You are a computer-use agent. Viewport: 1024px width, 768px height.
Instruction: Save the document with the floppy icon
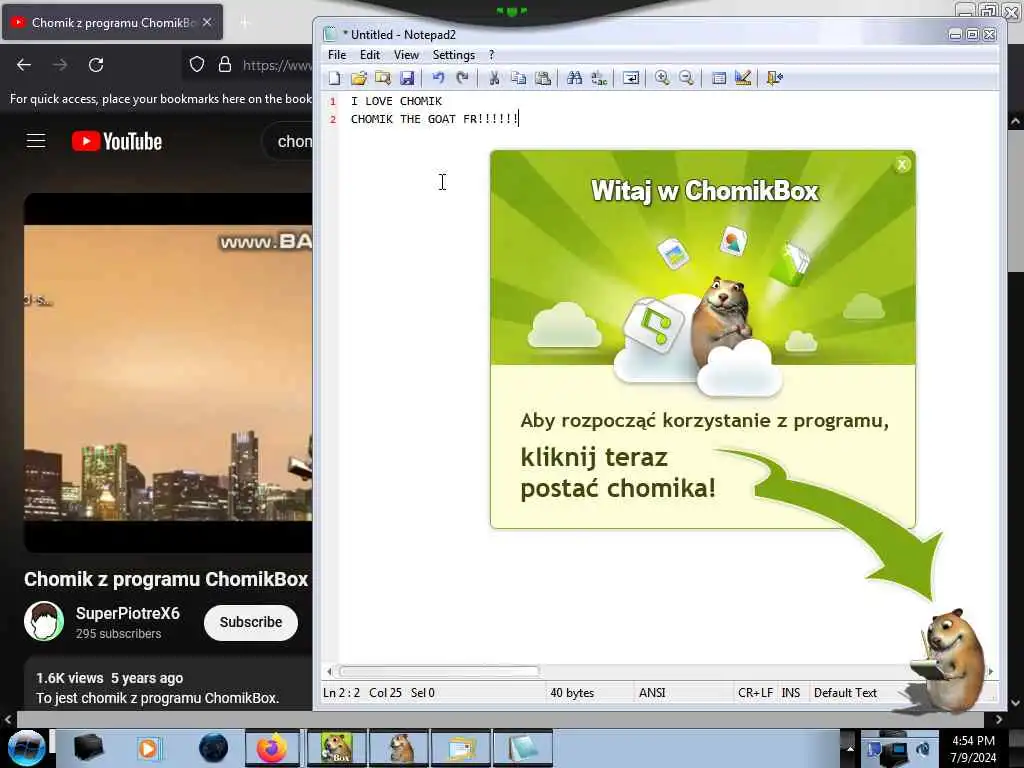point(407,78)
